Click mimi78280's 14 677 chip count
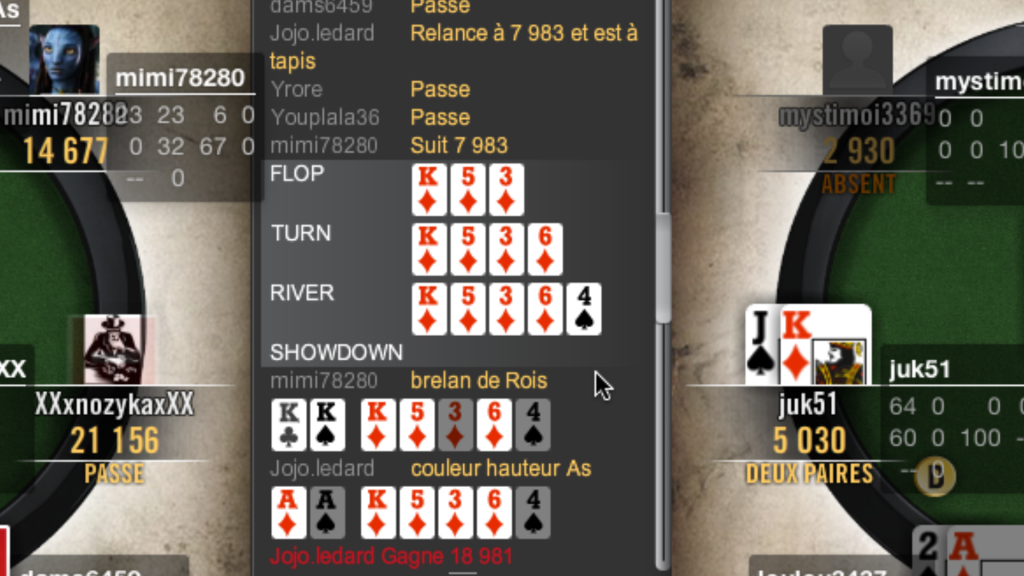 pyautogui.click(x=66, y=152)
